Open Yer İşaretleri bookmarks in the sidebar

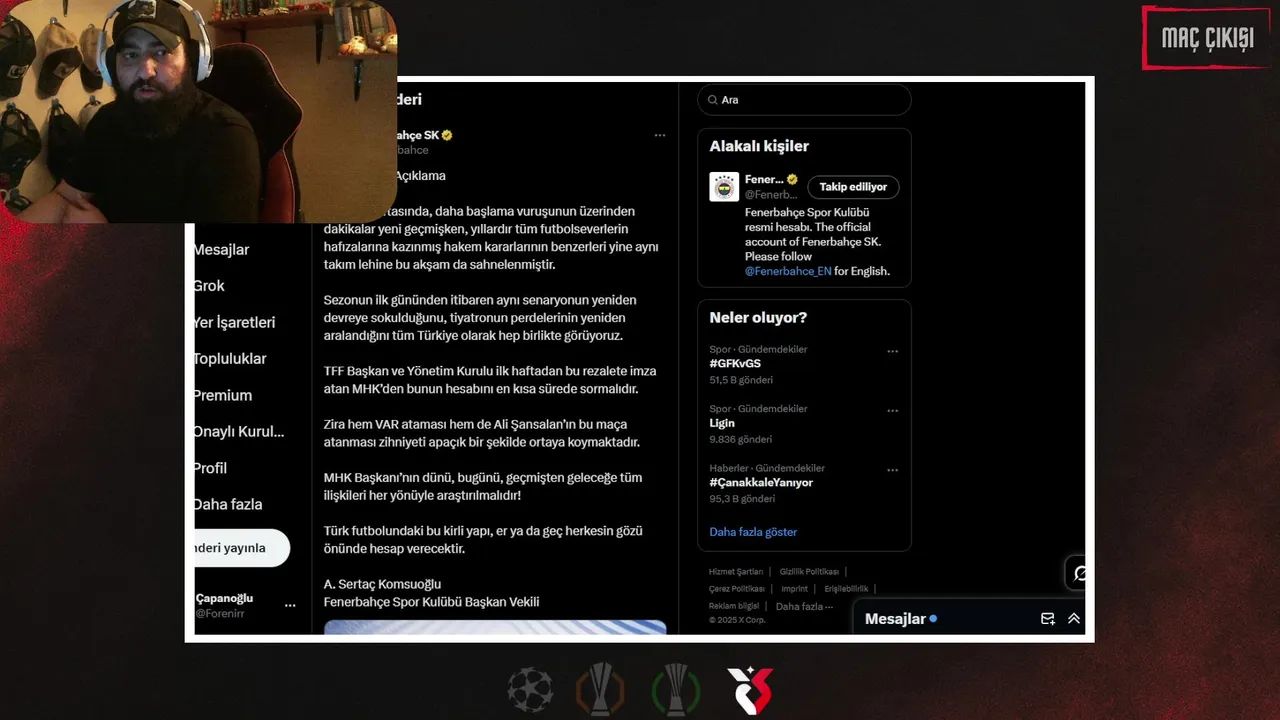(234, 322)
